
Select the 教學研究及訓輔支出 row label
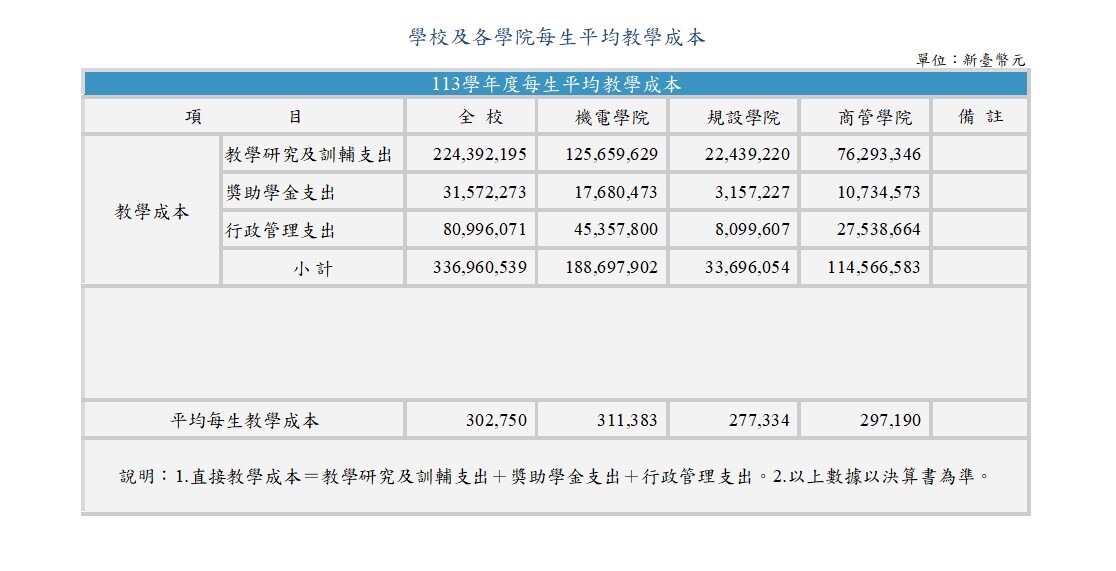(308, 155)
